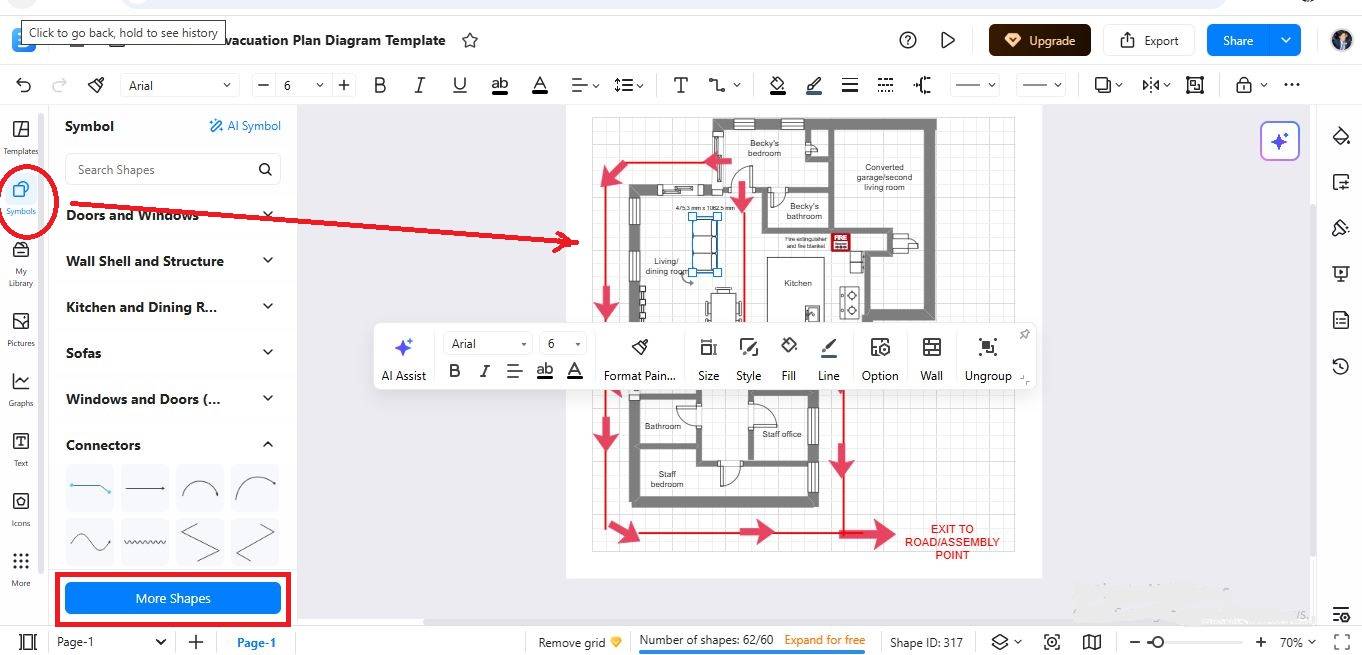Add a new page with plus
1362x655 pixels.
196,642
